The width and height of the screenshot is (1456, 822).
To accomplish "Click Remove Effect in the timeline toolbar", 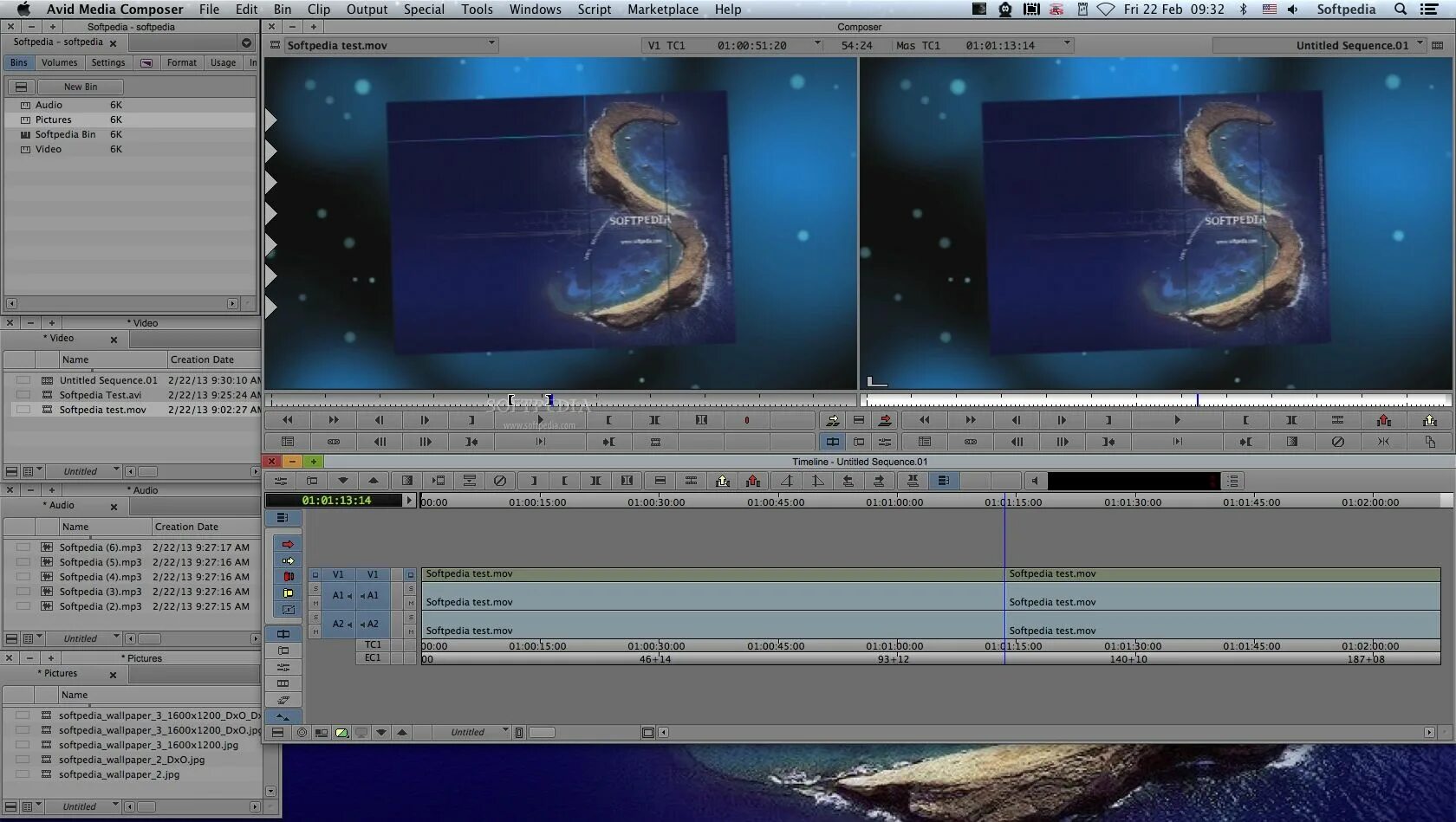I will [x=500, y=481].
